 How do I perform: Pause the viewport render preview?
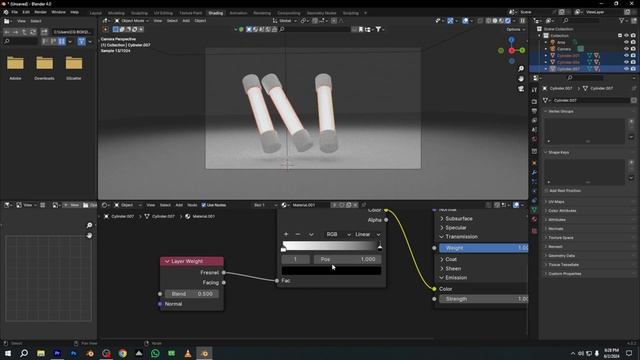point(522,21)
